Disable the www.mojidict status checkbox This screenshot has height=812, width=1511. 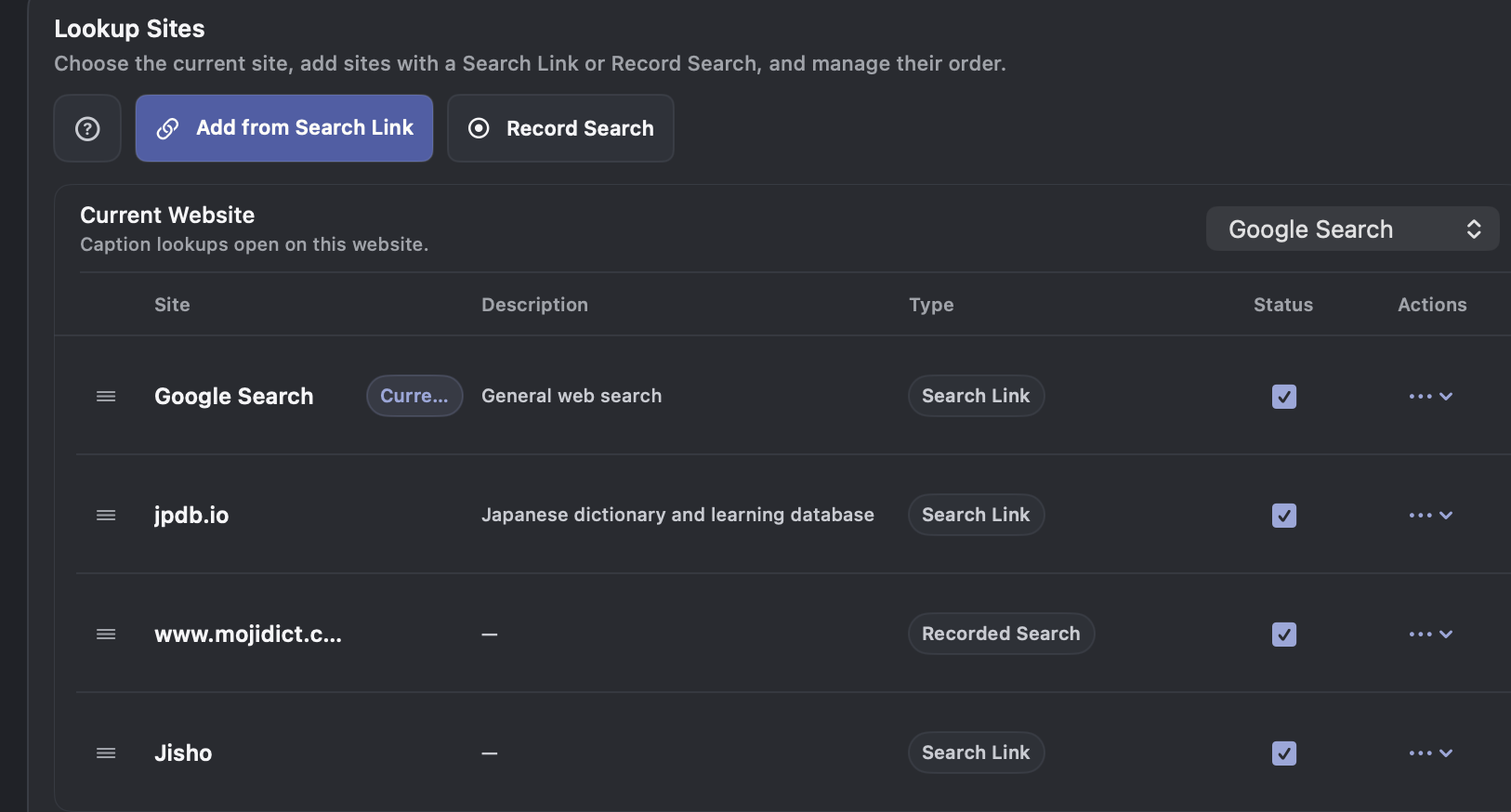tap(1284, 635)
